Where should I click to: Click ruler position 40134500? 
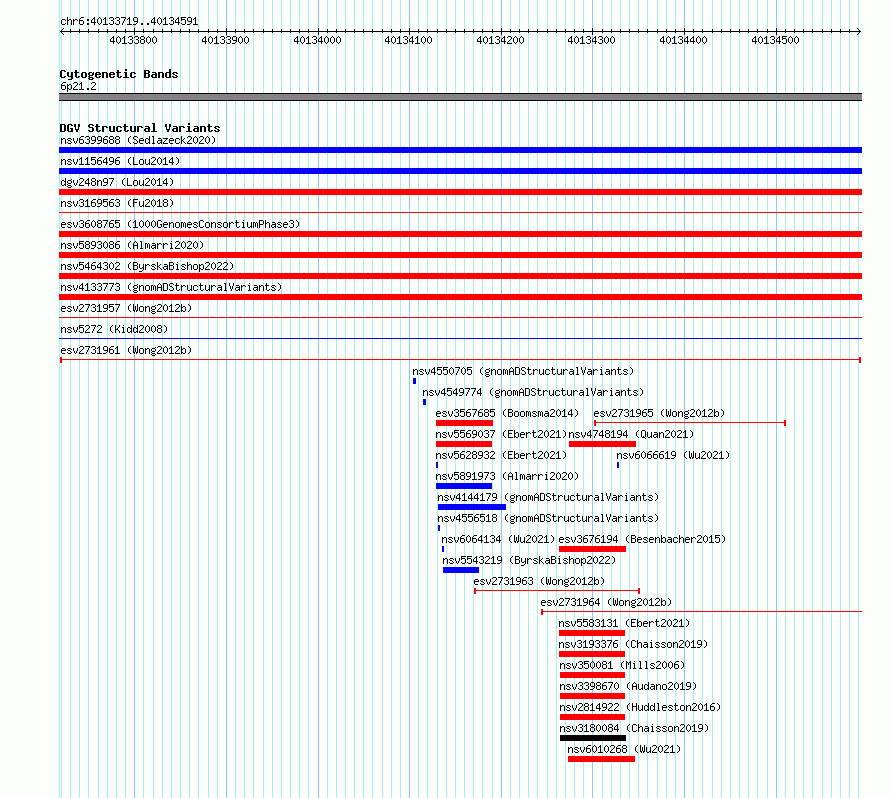pos(775,40)
